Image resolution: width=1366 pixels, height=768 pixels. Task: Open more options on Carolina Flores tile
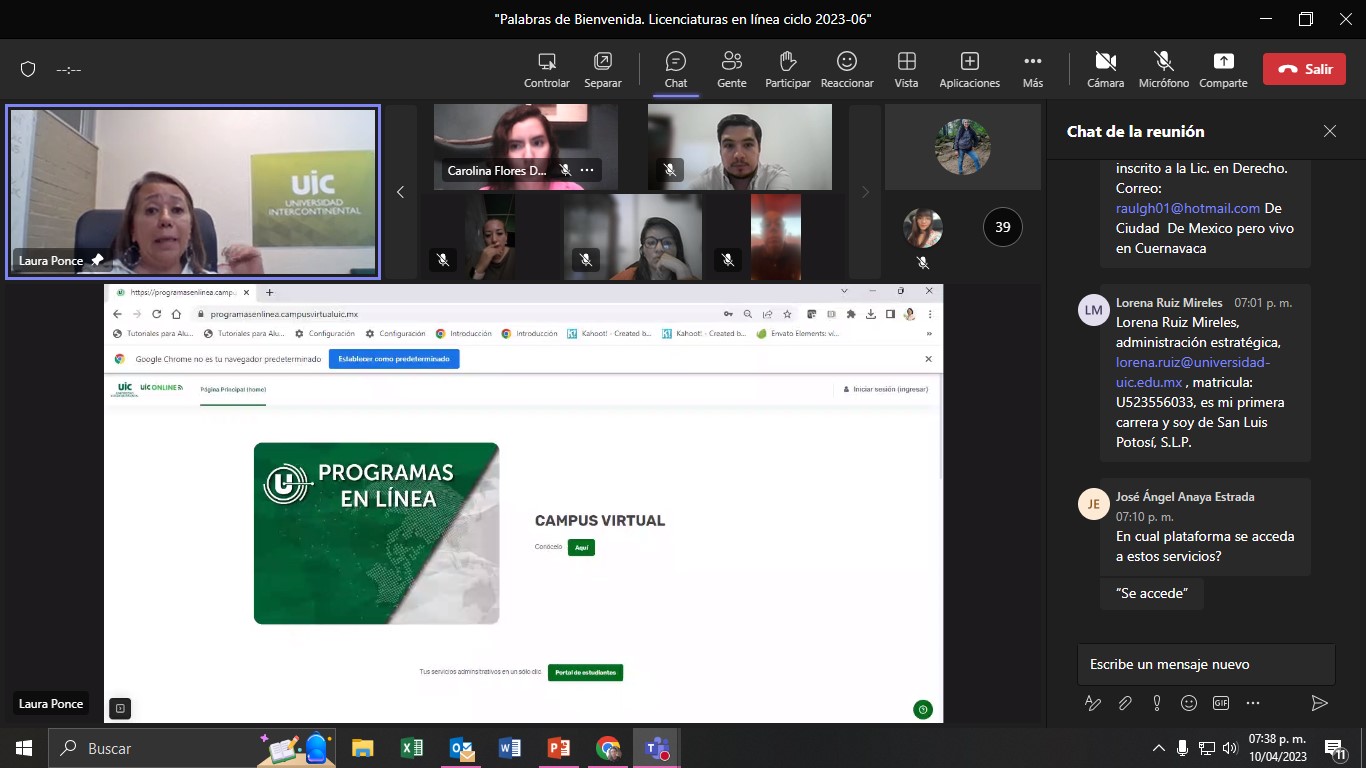click(x=587, y=170)
